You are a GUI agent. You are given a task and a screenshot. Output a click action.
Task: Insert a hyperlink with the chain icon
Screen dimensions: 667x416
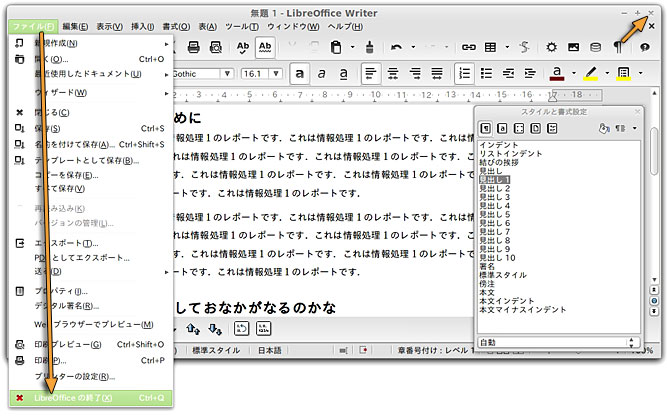tap(468, 47)
